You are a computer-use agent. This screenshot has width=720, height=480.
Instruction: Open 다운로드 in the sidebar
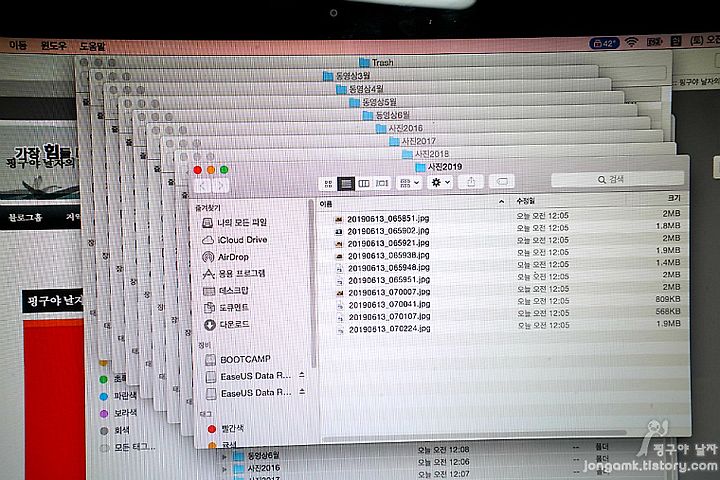coord(226,324)
